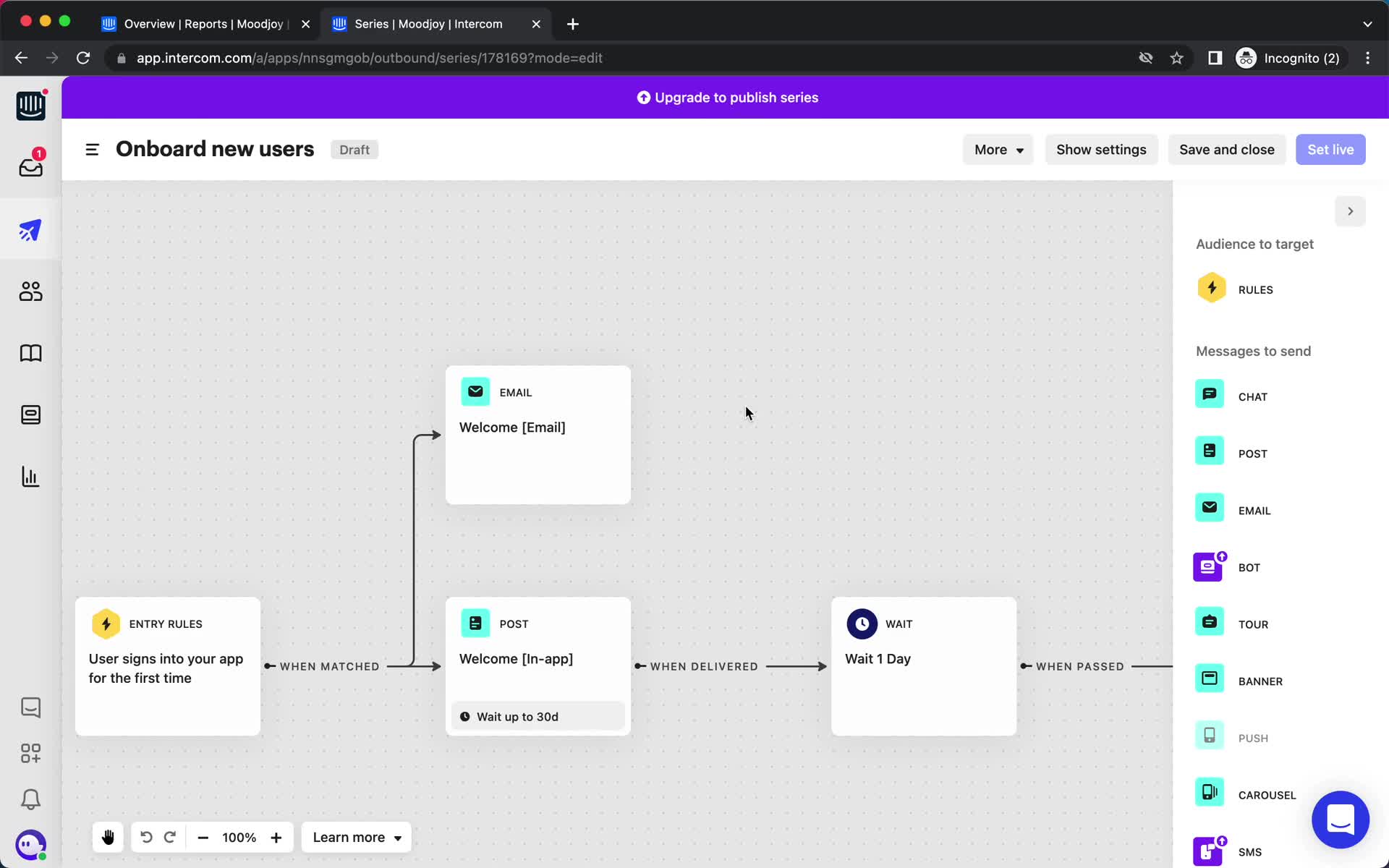Click the Show settings button

[x=1101, y=149]
